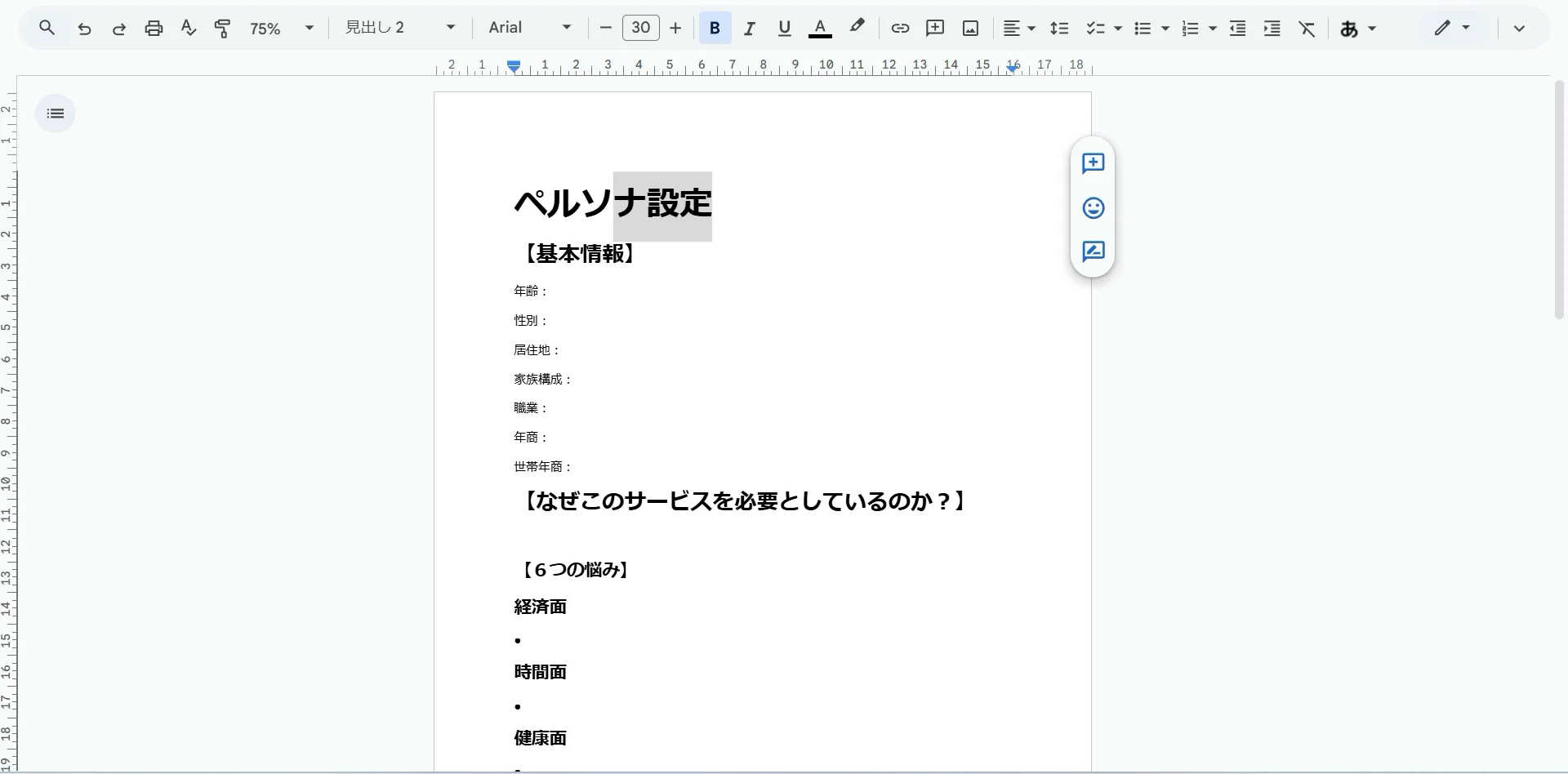Place cursor on the 年齢： line

531,291
